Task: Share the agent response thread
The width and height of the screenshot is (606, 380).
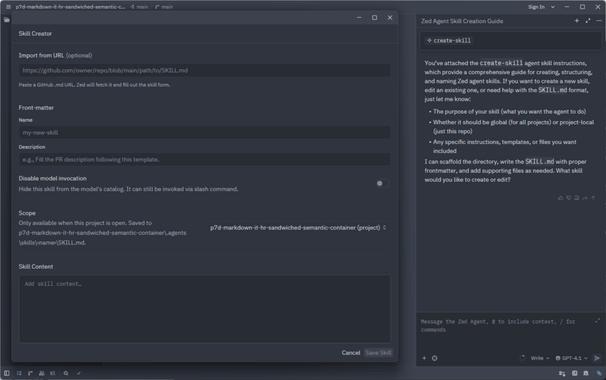Action: pyautogui.click(x=585, y=198)
